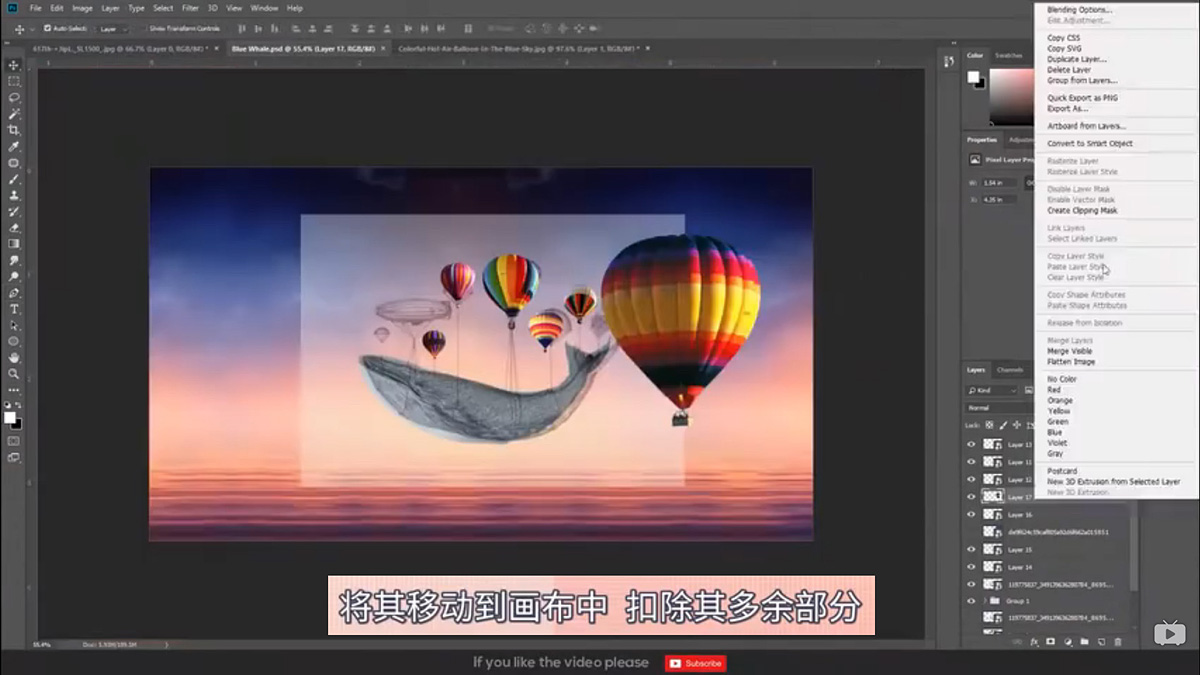Viewport: 1200px width, 675px height.
Task: Select the Move tool
Action: click(14, 63)
